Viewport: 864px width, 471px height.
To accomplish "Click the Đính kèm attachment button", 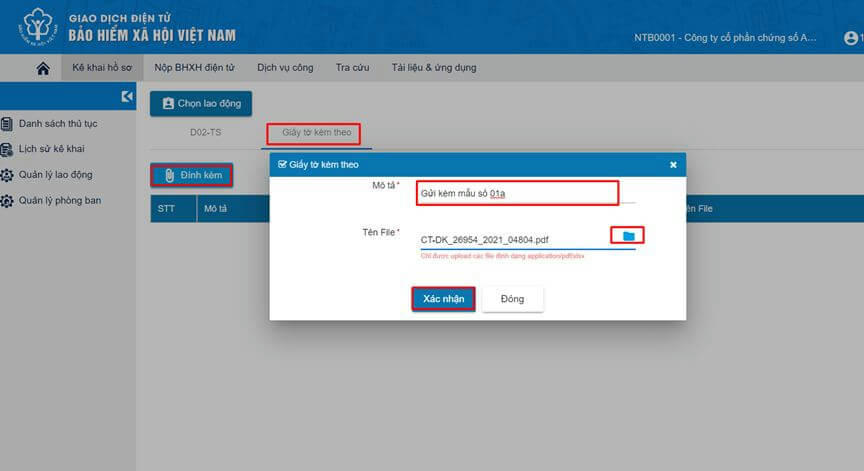I will coord(192,176).
